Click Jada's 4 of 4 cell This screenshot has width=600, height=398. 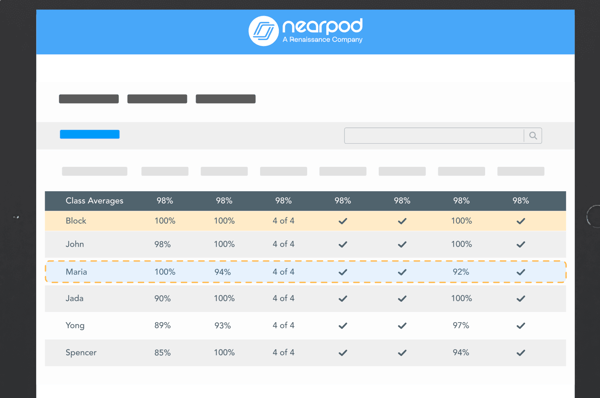pyautogui.click(x=284, y=298)
